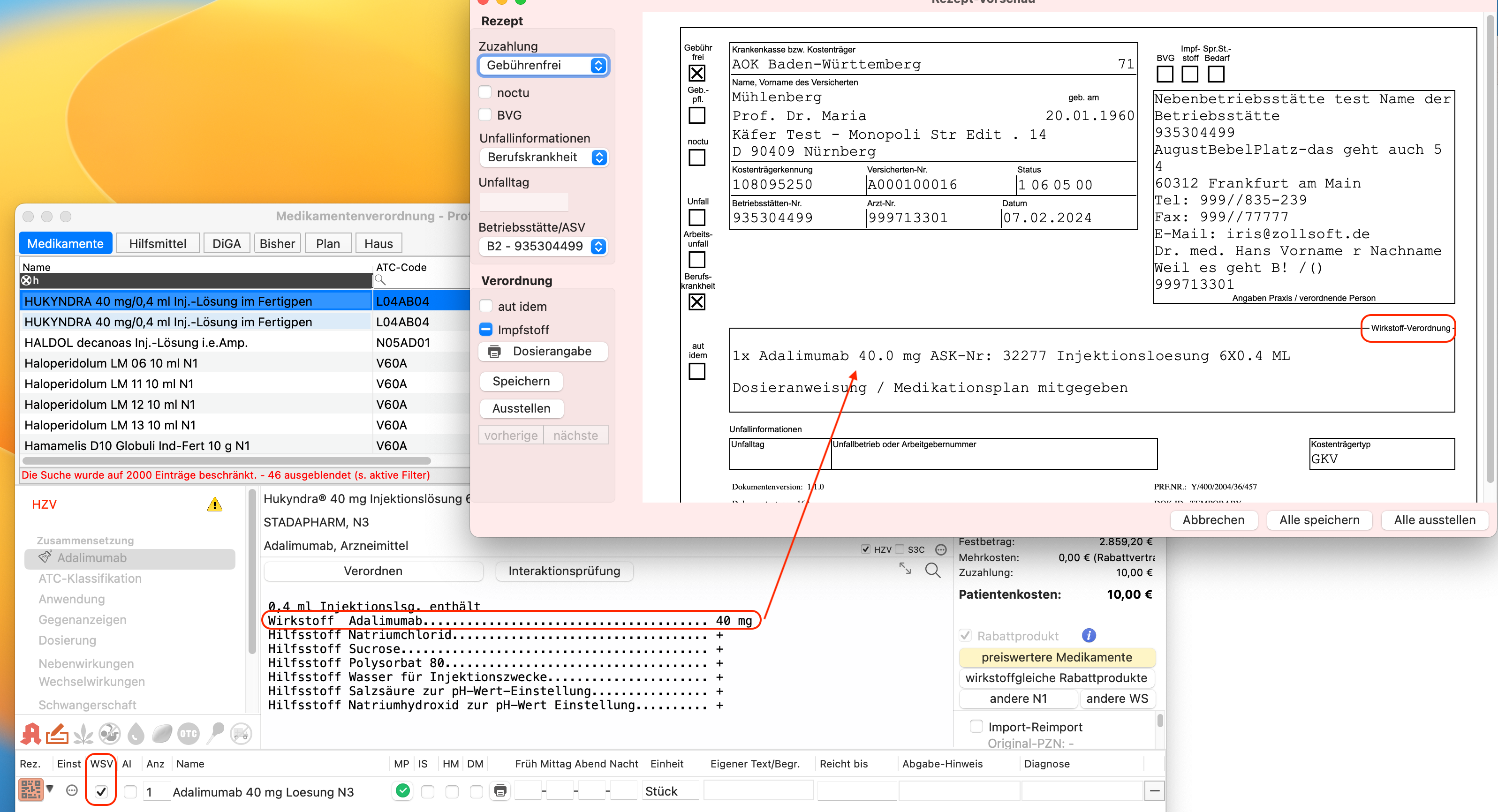The width and height of the screenshot is (1498, 812).
Task: Click the andere WS button
Action: point(1117,698)
